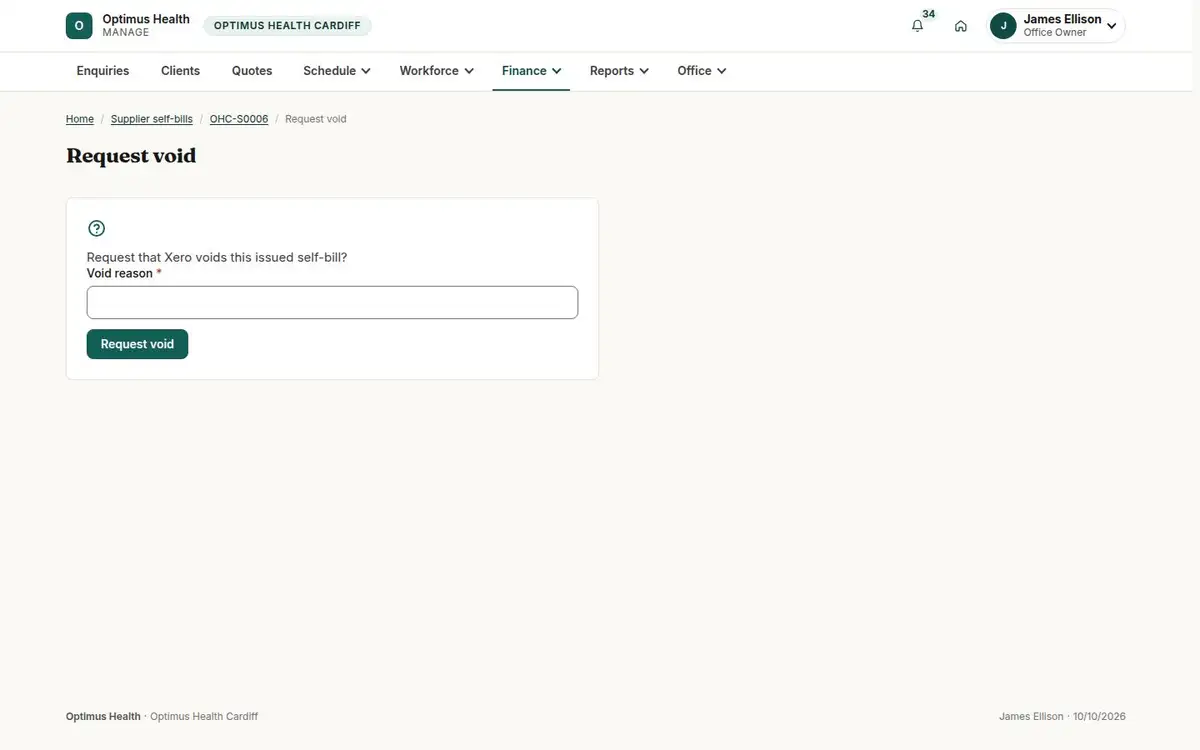Viewport: 1200px width, 750px height.
Task: Expand the Finance dropdown menu
Action: point(531,71)
